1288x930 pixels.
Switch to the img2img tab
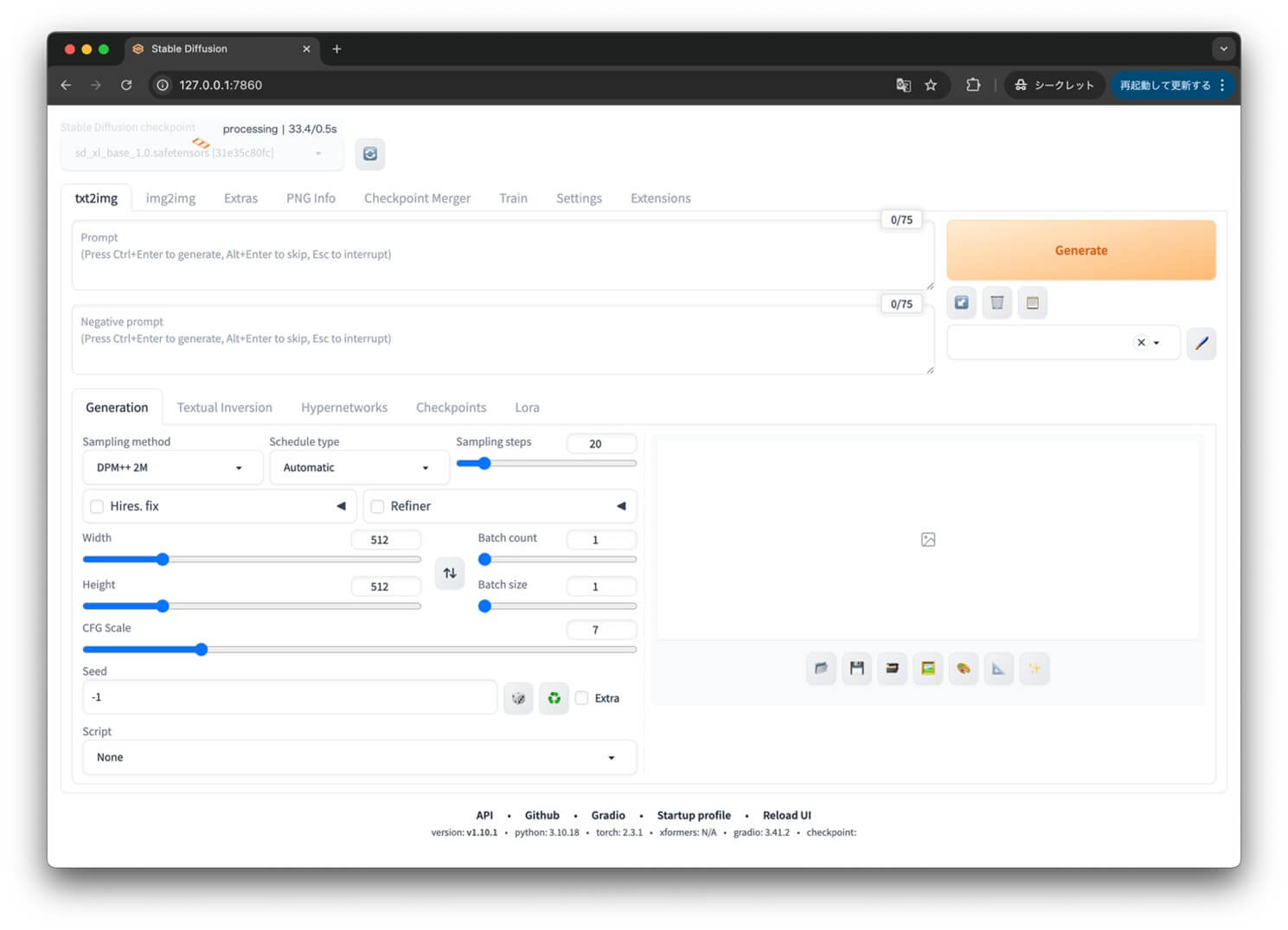(170, 198)
